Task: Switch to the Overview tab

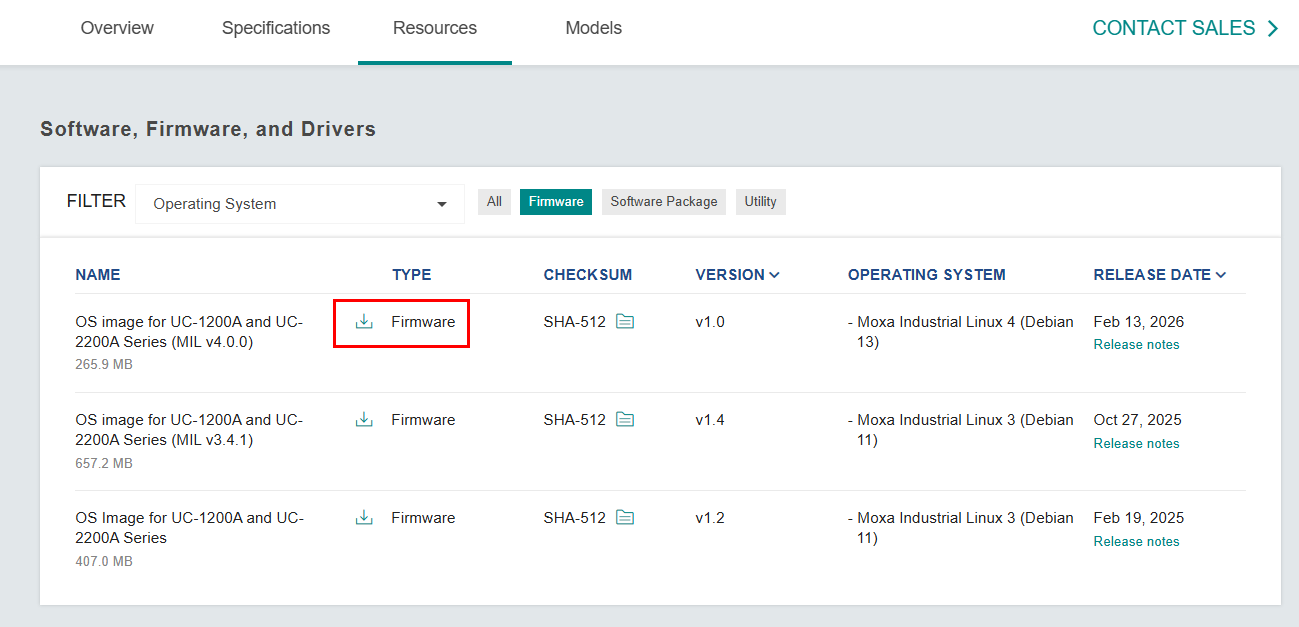Action: point(117,29)
